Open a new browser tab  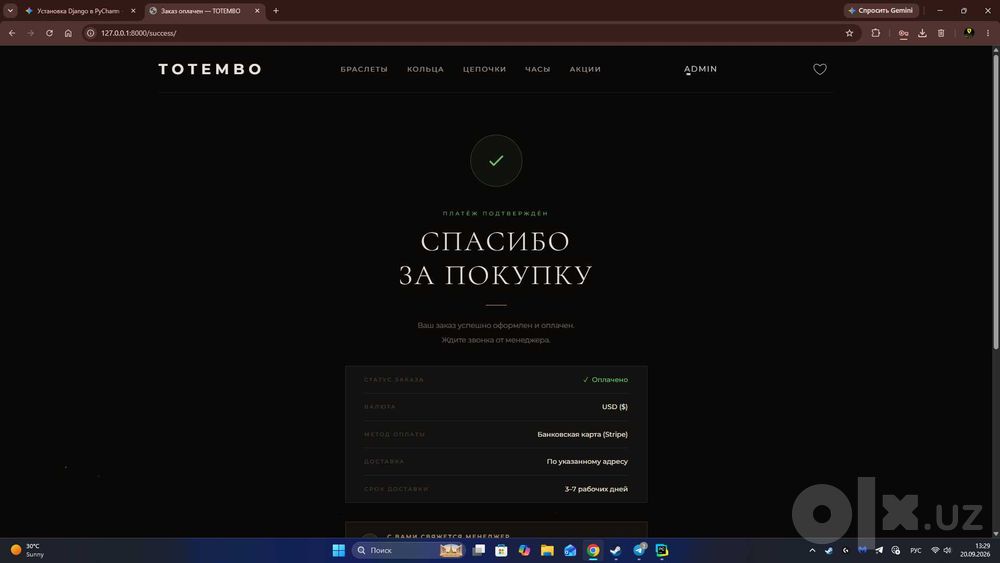pyautogui.click(x=276, y=11)
